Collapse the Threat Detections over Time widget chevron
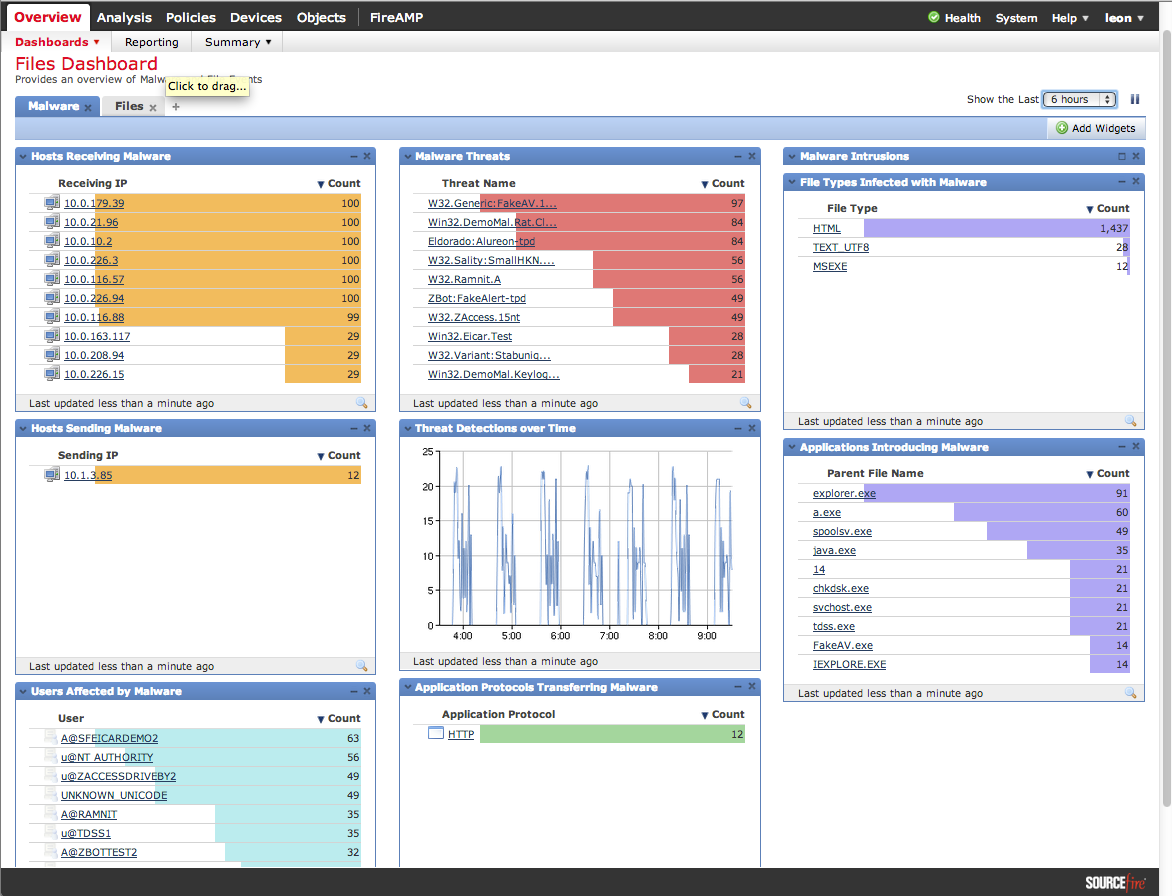Viewport: 1172px width, 896px height. [408, 428]
